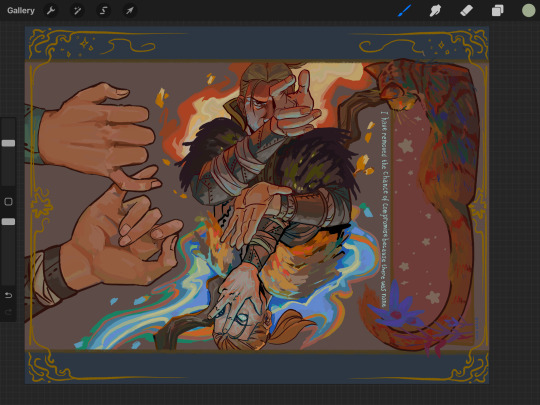Viewport: 540px width, 405px height.
Task: Tap the square modify button in sidebar
Action: [8, 201]
